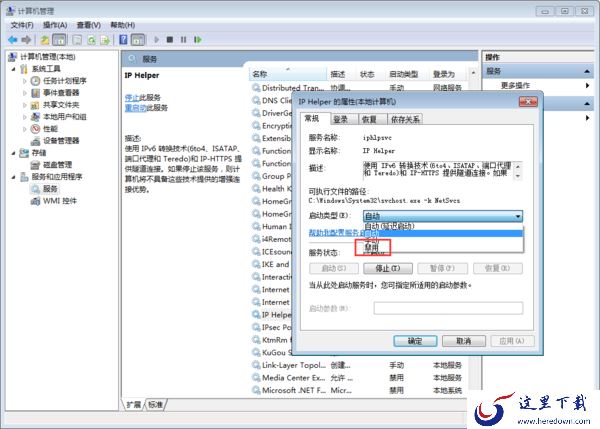Click the Back arrow in the toolbar
Image resolution: width=600 pixels, height=429 pixels.
pyautogui.click(x=13, y=40)
